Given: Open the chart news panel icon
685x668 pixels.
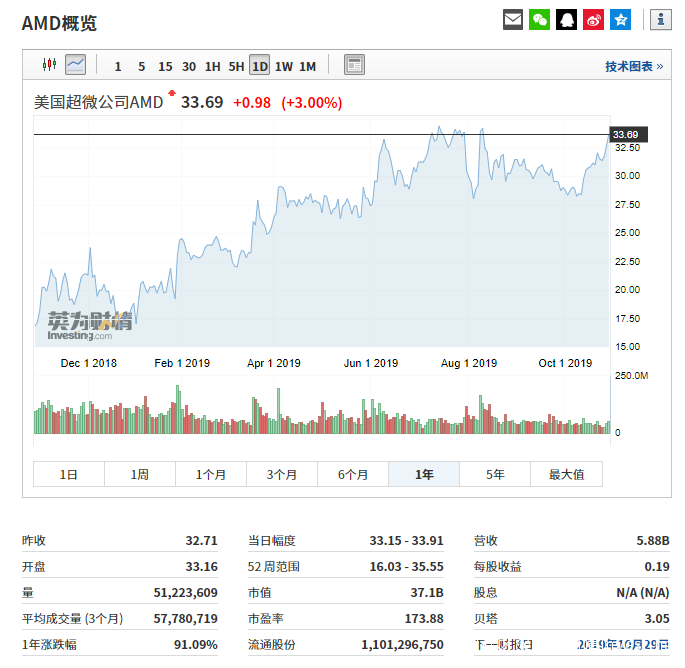Looking at the screenshot, I should (x=354, y=65).
